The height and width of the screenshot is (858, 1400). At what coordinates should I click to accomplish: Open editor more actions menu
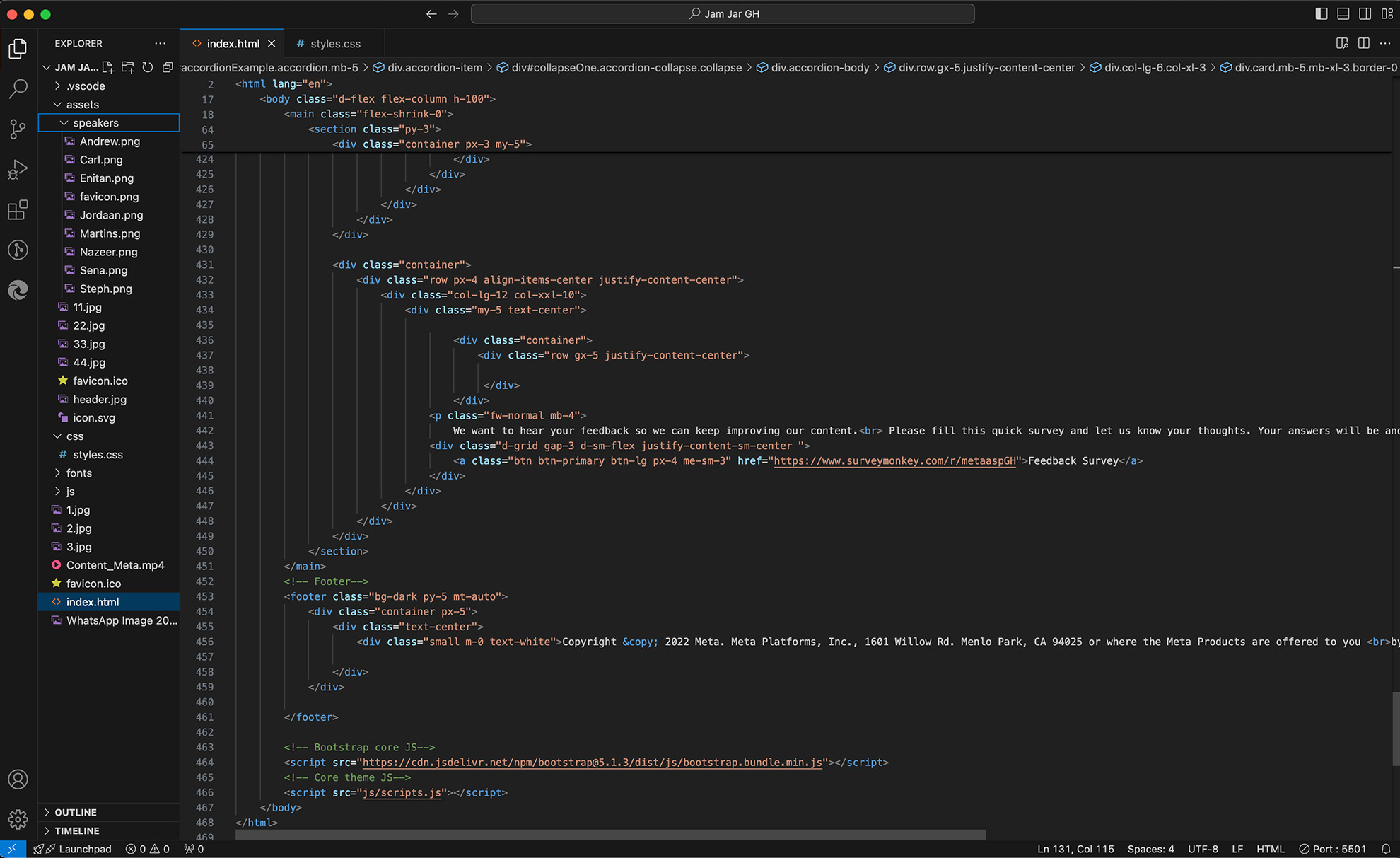[x=1385, y=43]
